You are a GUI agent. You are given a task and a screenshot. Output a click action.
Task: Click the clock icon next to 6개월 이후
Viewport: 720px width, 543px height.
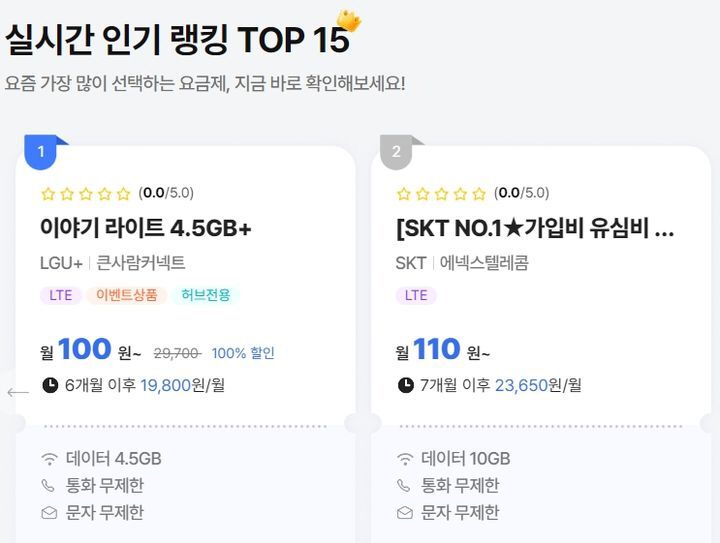[50, 385]
